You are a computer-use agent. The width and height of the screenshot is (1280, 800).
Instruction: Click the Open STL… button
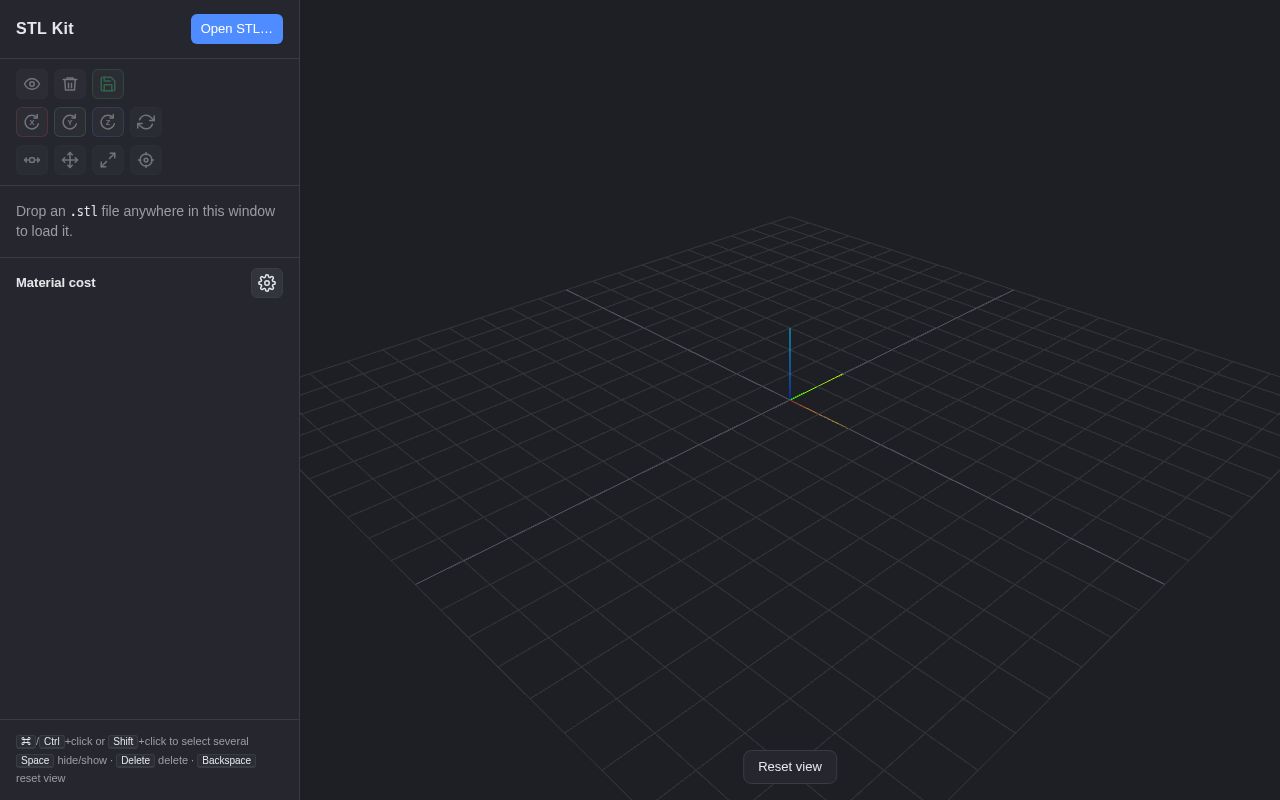[237, 29]
